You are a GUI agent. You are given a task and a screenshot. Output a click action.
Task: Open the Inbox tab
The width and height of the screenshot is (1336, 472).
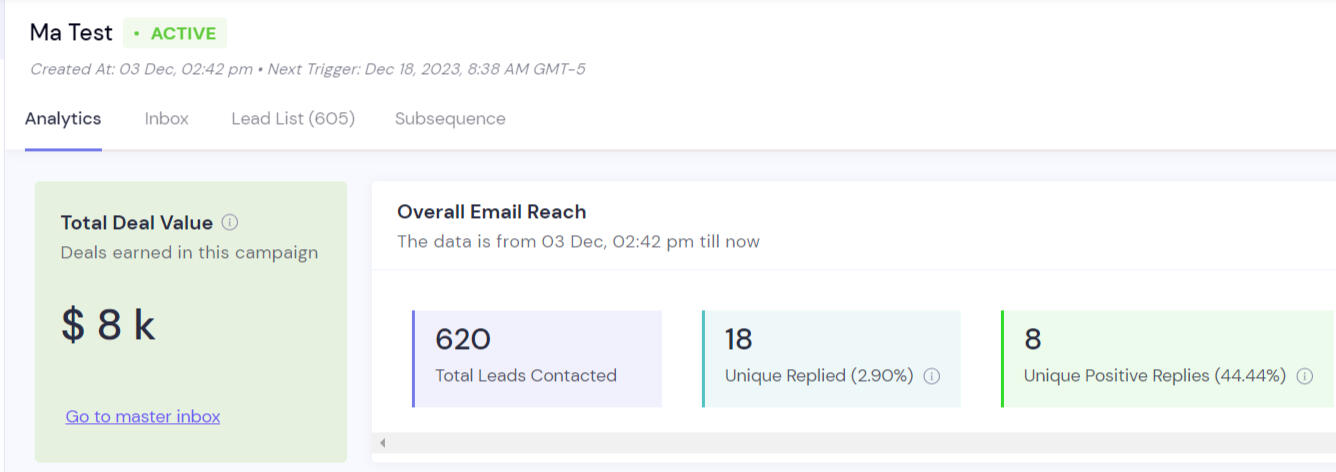click(166, 118)
